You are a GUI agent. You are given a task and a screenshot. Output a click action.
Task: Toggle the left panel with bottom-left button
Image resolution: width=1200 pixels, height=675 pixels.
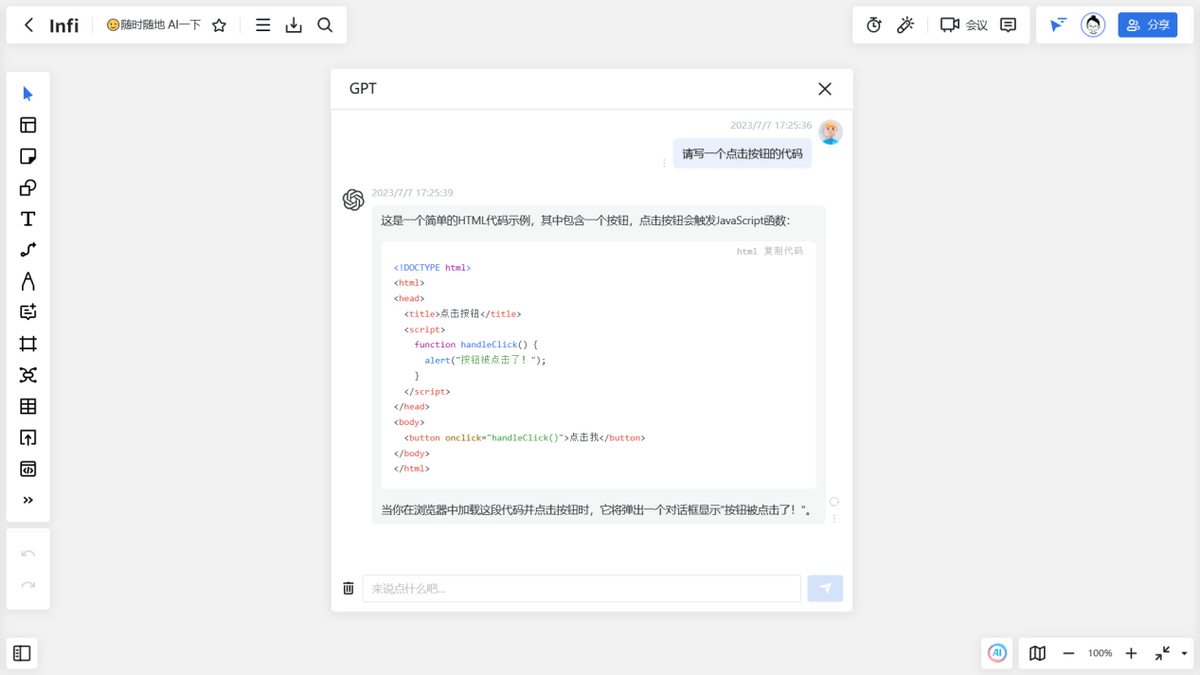[21, 653]
